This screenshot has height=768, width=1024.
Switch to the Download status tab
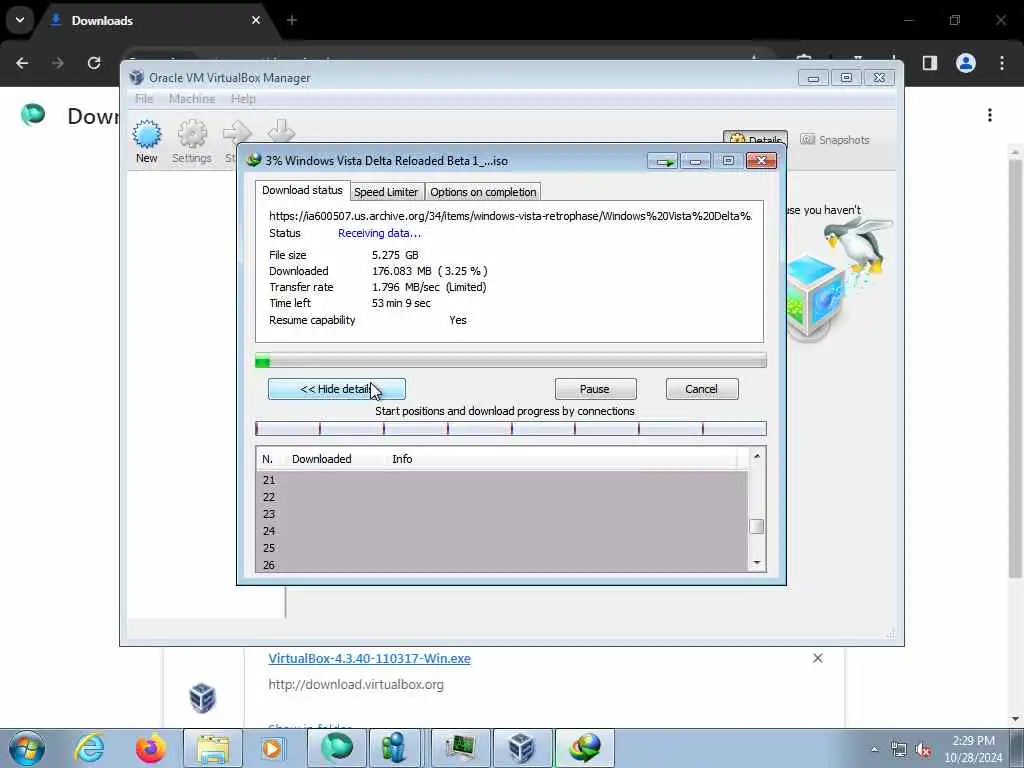point(302,190)
